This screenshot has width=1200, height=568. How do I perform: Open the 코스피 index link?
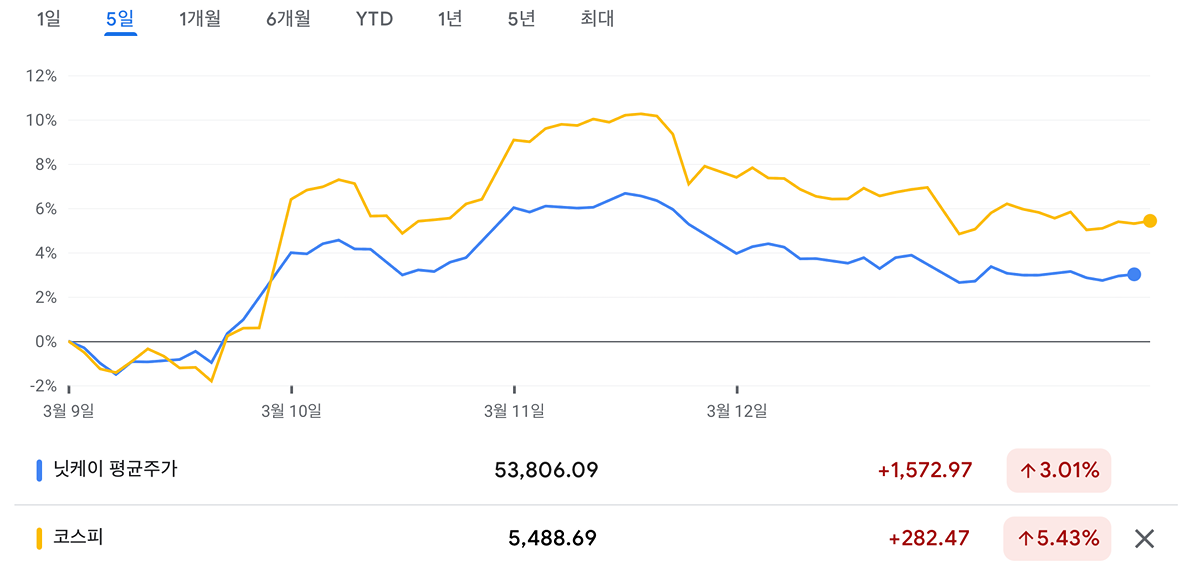[x=79, y=538]
